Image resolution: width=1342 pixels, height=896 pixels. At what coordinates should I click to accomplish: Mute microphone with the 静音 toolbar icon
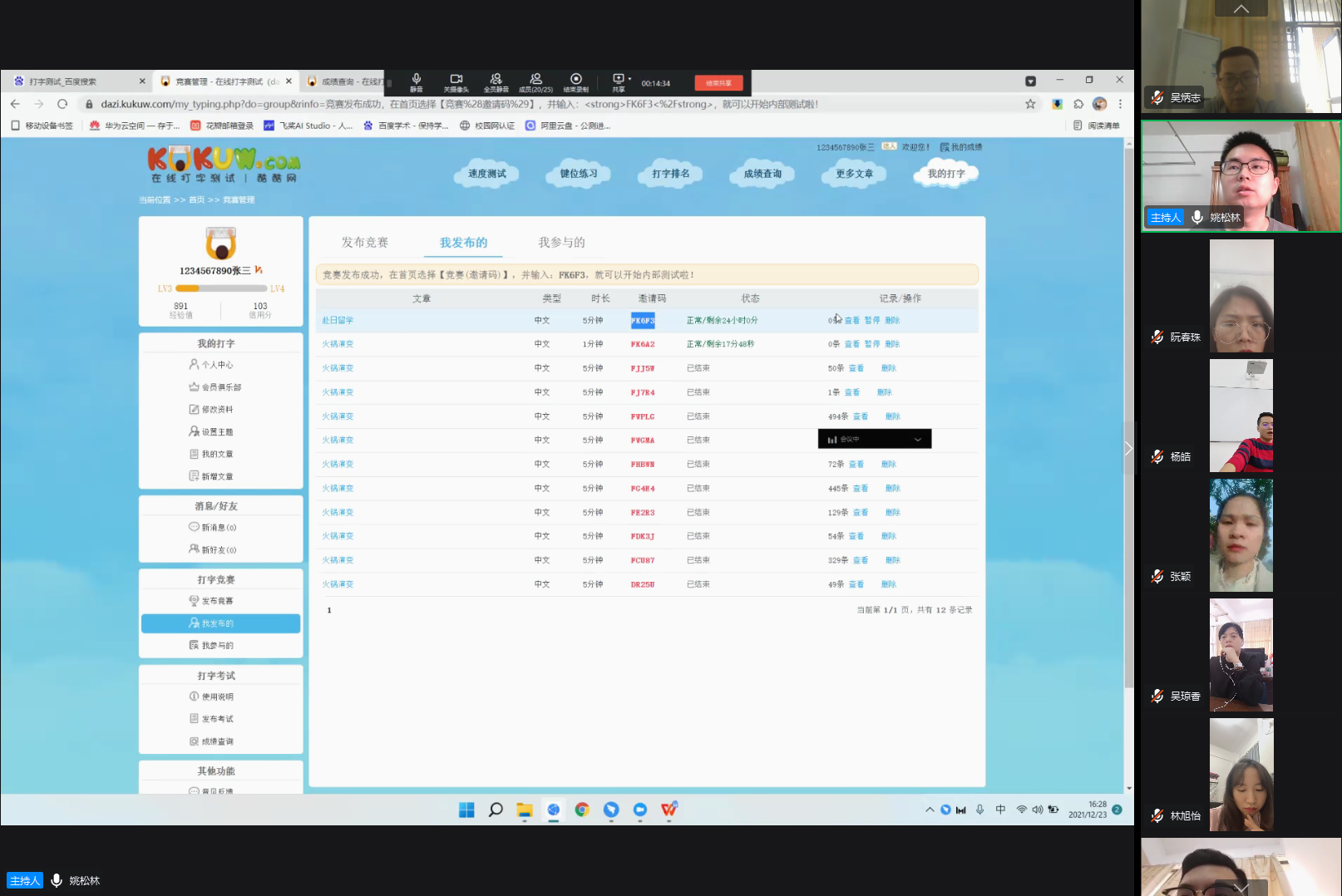click(417, 81)
